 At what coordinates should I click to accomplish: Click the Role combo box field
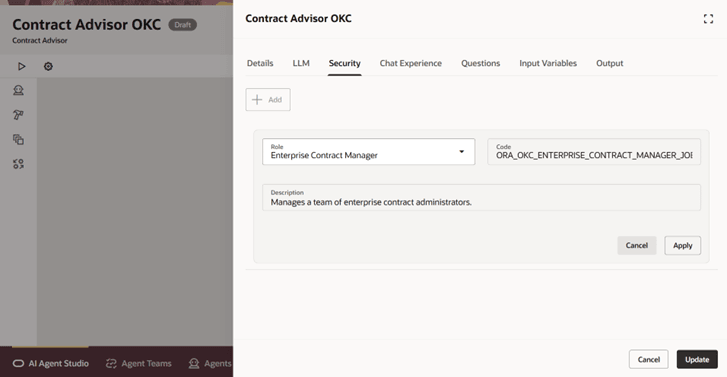369,152
